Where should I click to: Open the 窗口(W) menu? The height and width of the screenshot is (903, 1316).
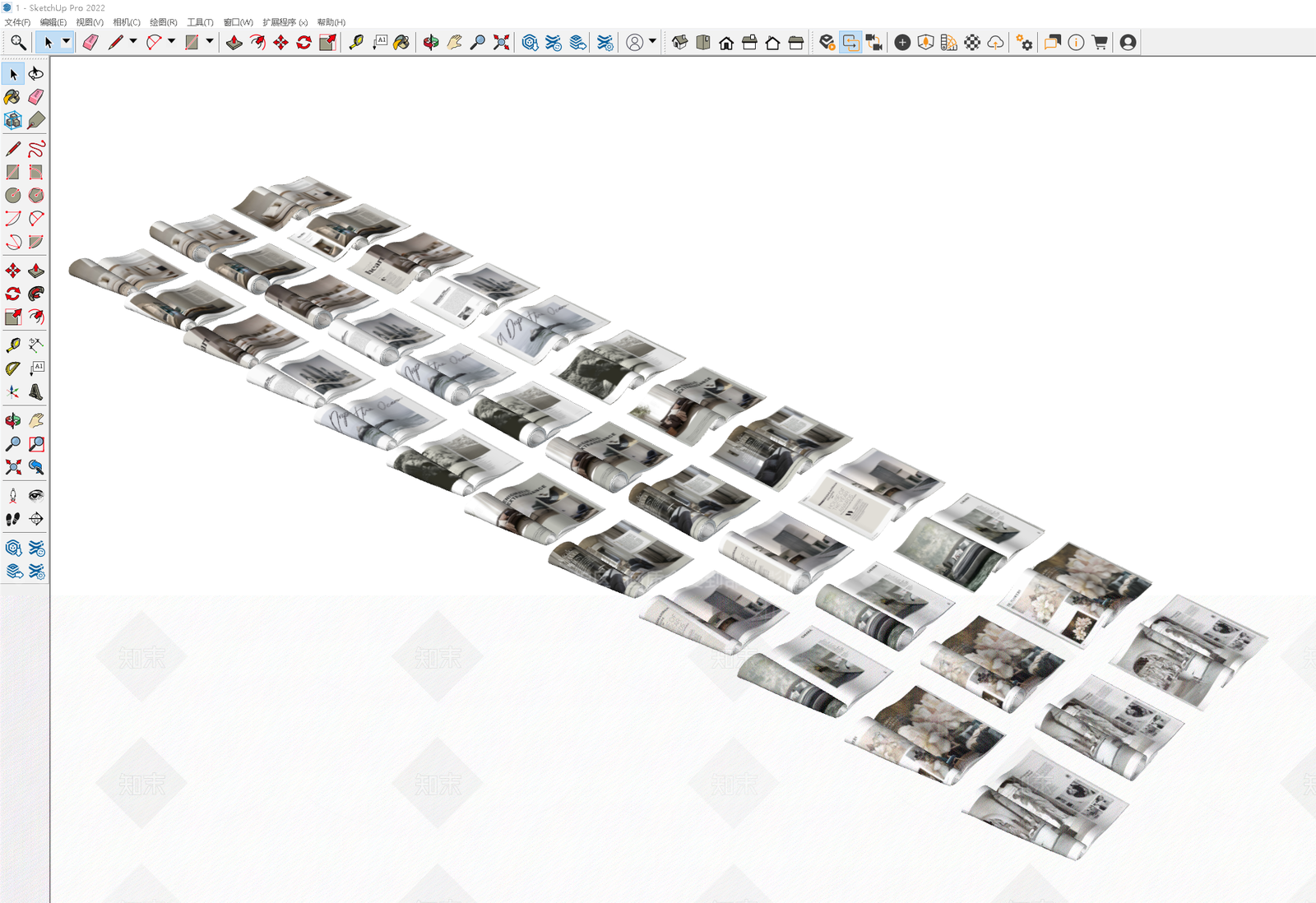[239, 22]
